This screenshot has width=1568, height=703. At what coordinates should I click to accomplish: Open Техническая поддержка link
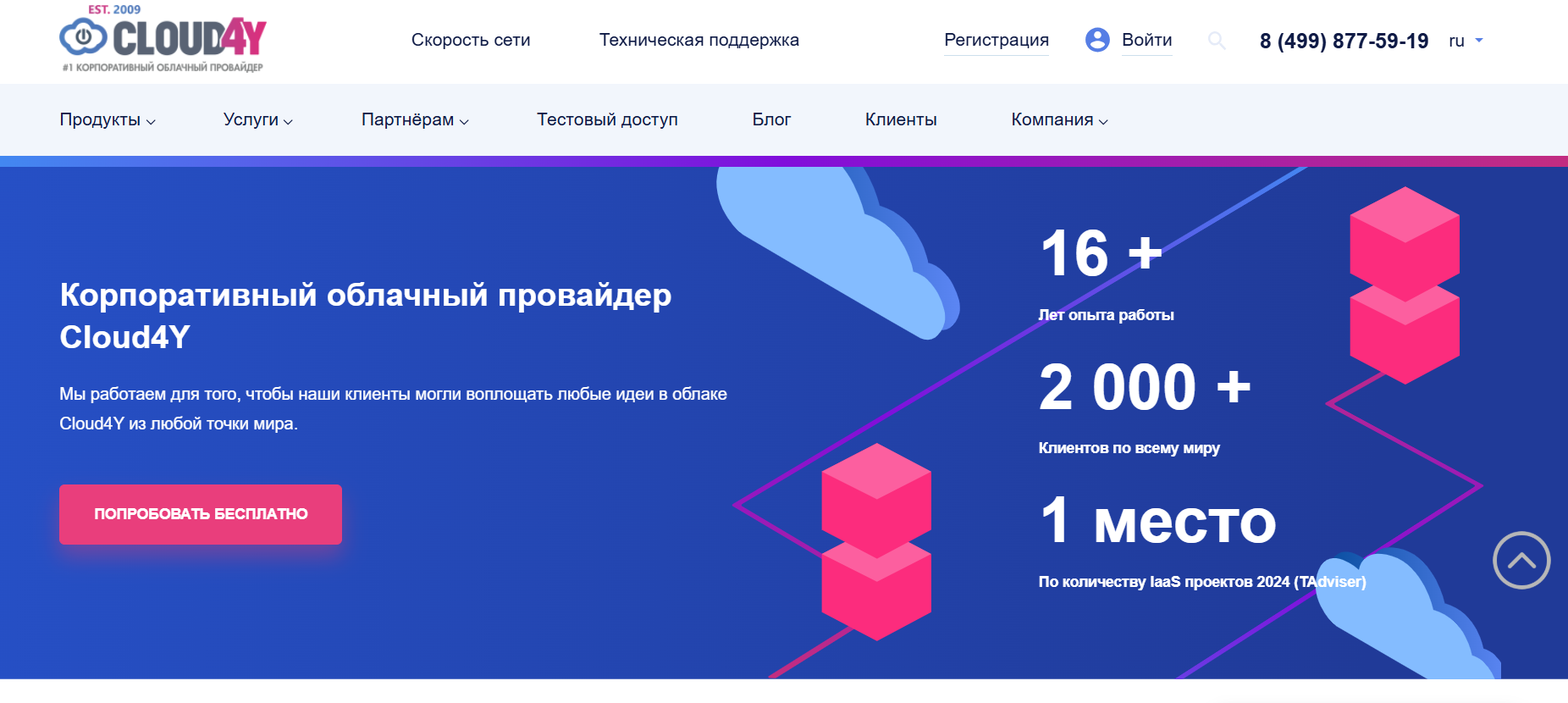pyautogui.click(x=699, y=40)
